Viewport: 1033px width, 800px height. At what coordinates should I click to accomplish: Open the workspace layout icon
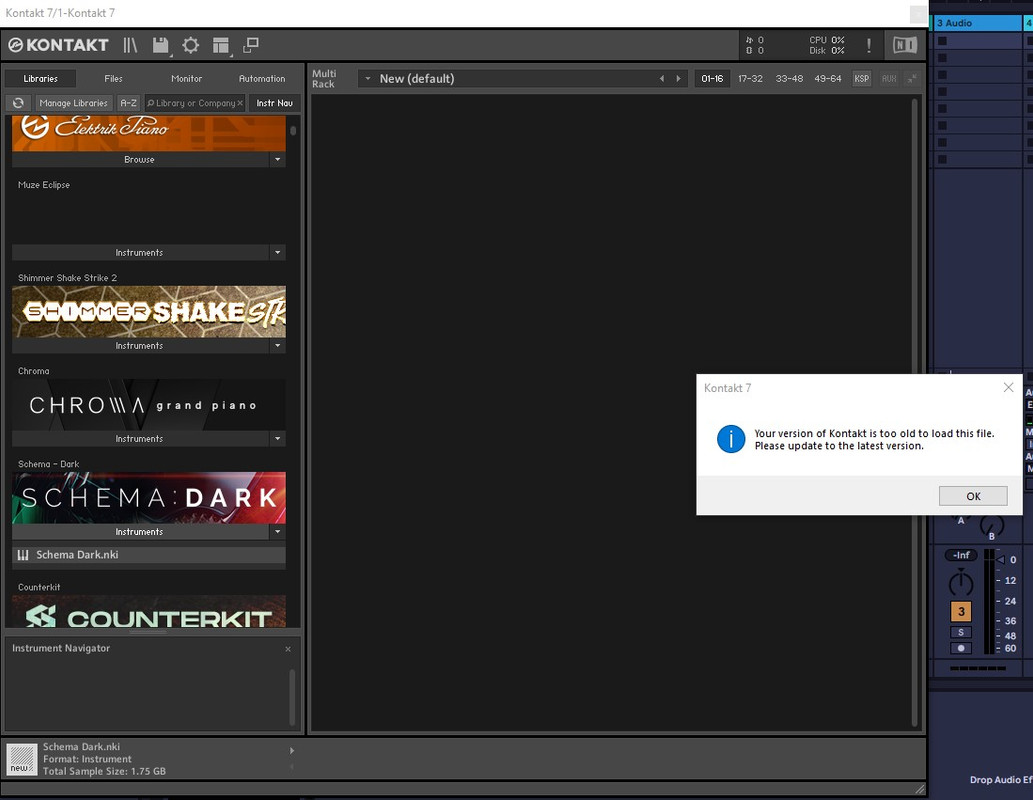click(221, 45)
